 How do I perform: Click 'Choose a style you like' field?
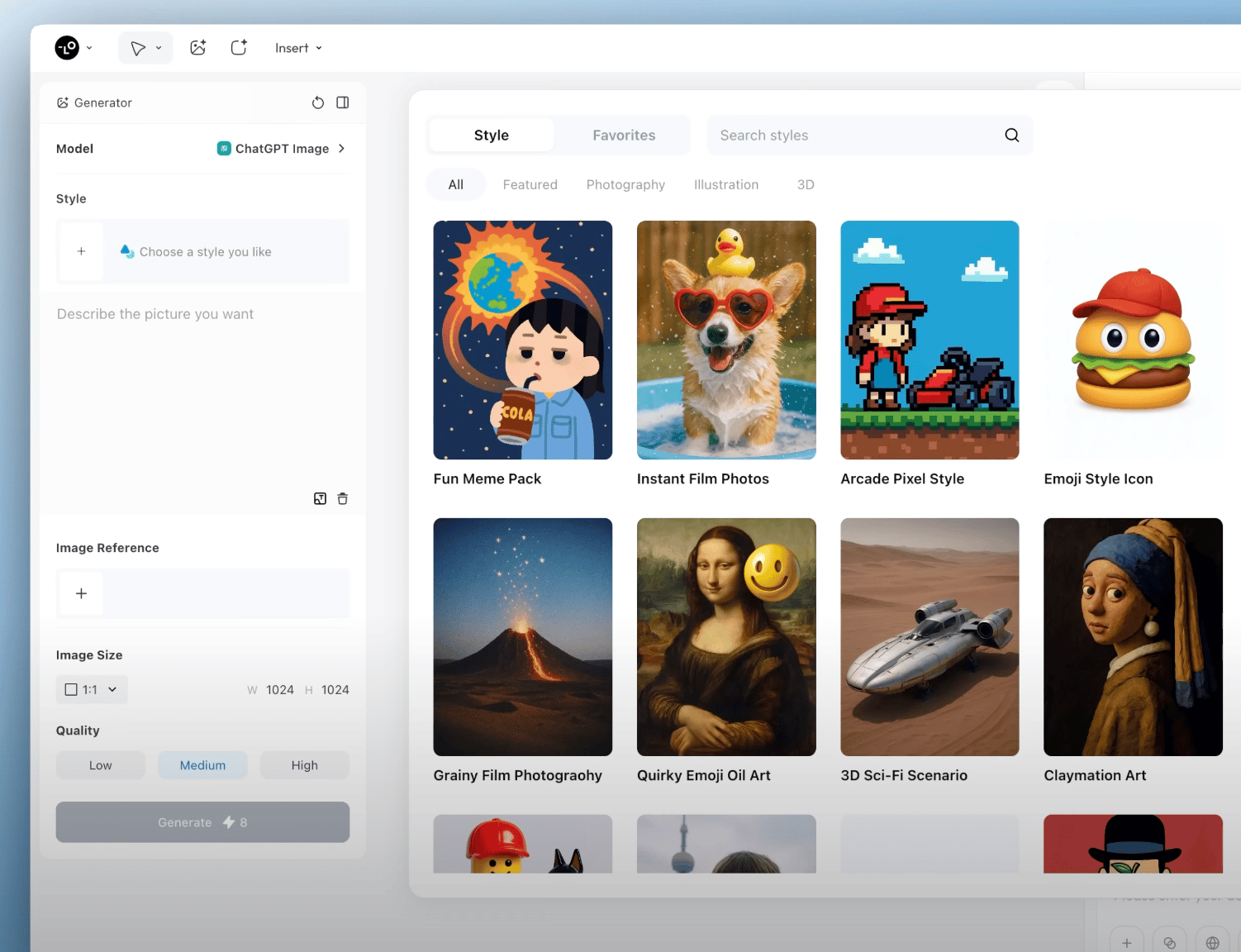coord(202,251)
